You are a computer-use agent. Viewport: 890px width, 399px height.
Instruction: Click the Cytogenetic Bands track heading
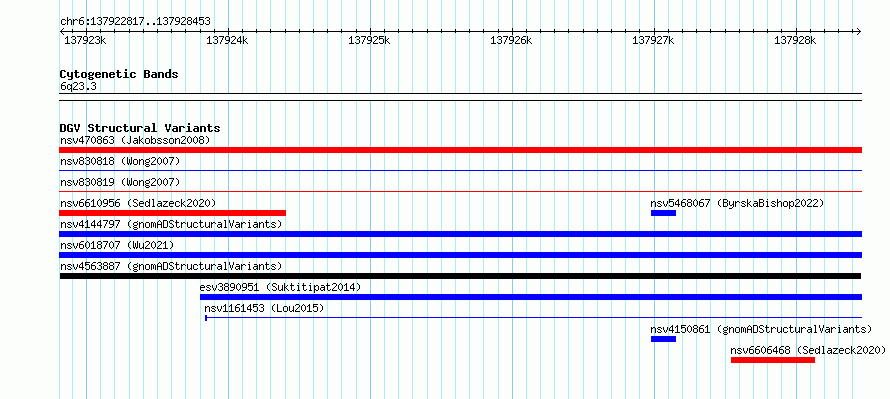coord(119,74)
